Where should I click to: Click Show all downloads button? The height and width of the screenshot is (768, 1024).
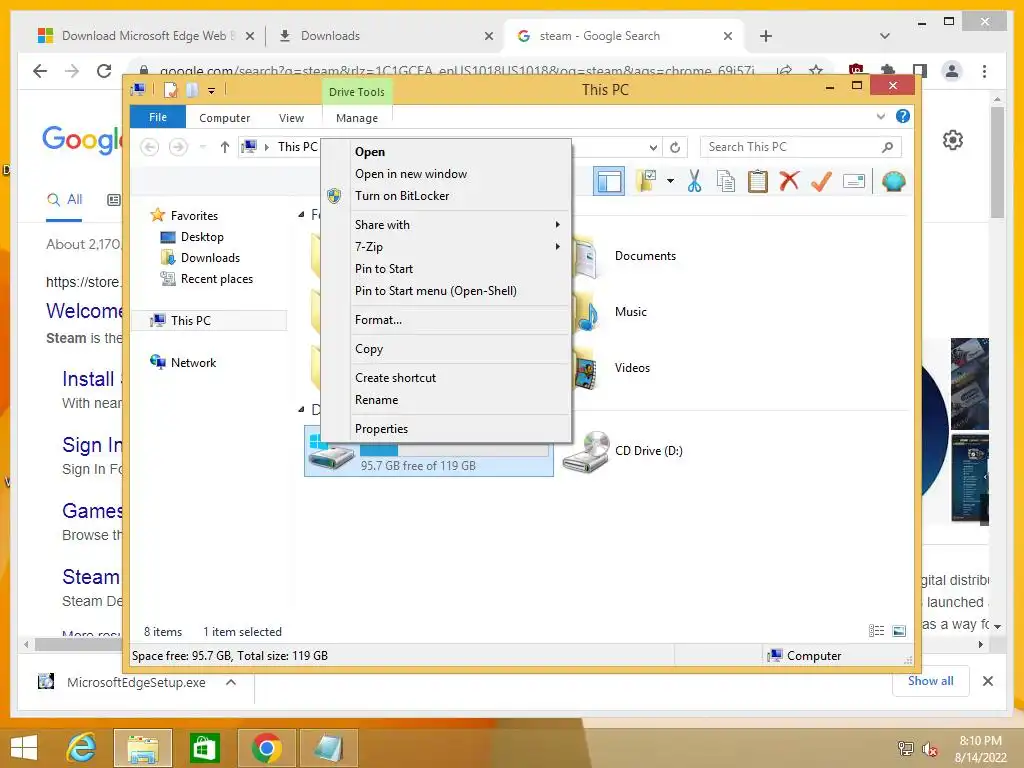931,681
